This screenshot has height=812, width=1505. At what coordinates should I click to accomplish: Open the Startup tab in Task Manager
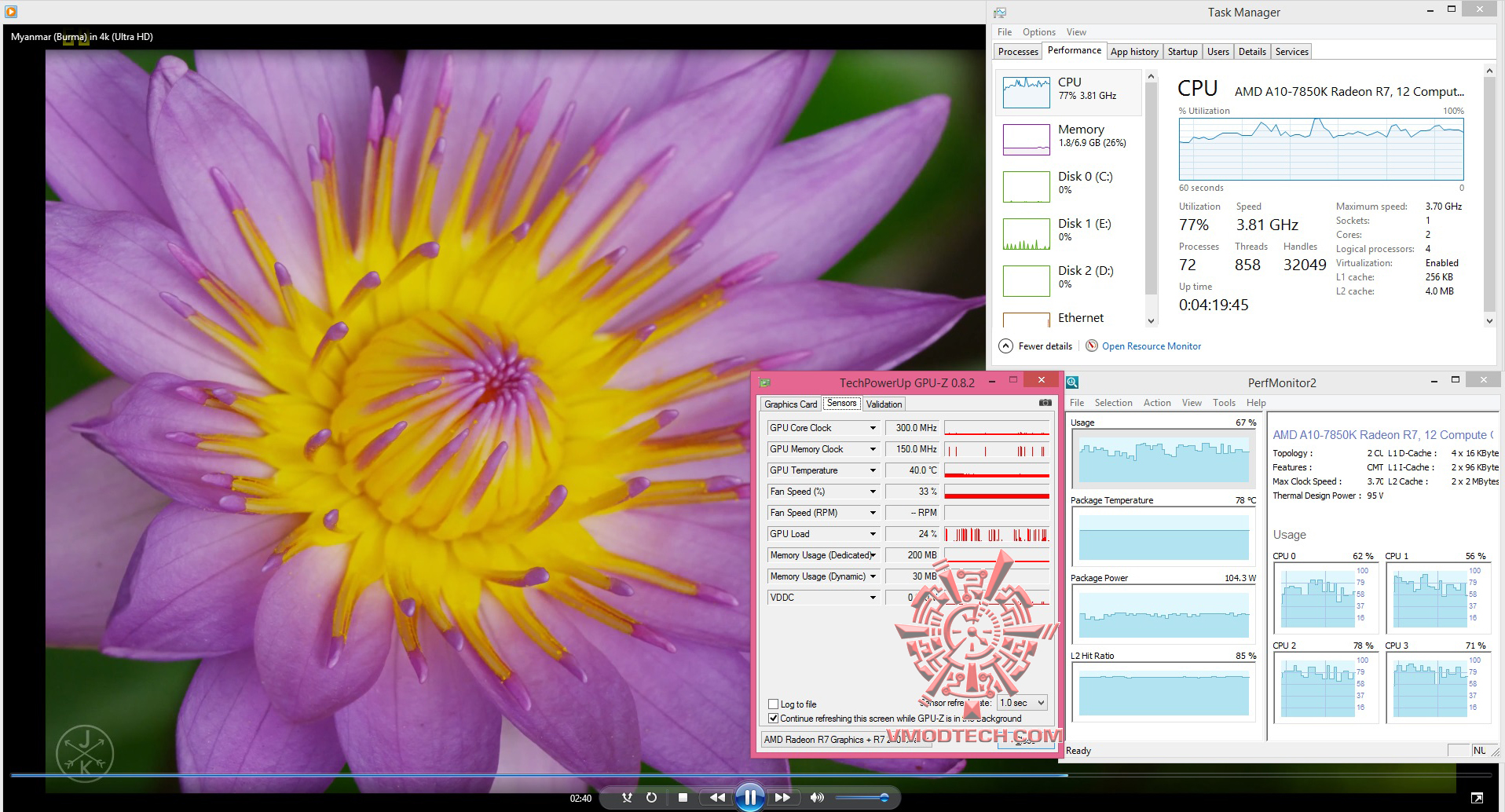[x=1182, y=52]
